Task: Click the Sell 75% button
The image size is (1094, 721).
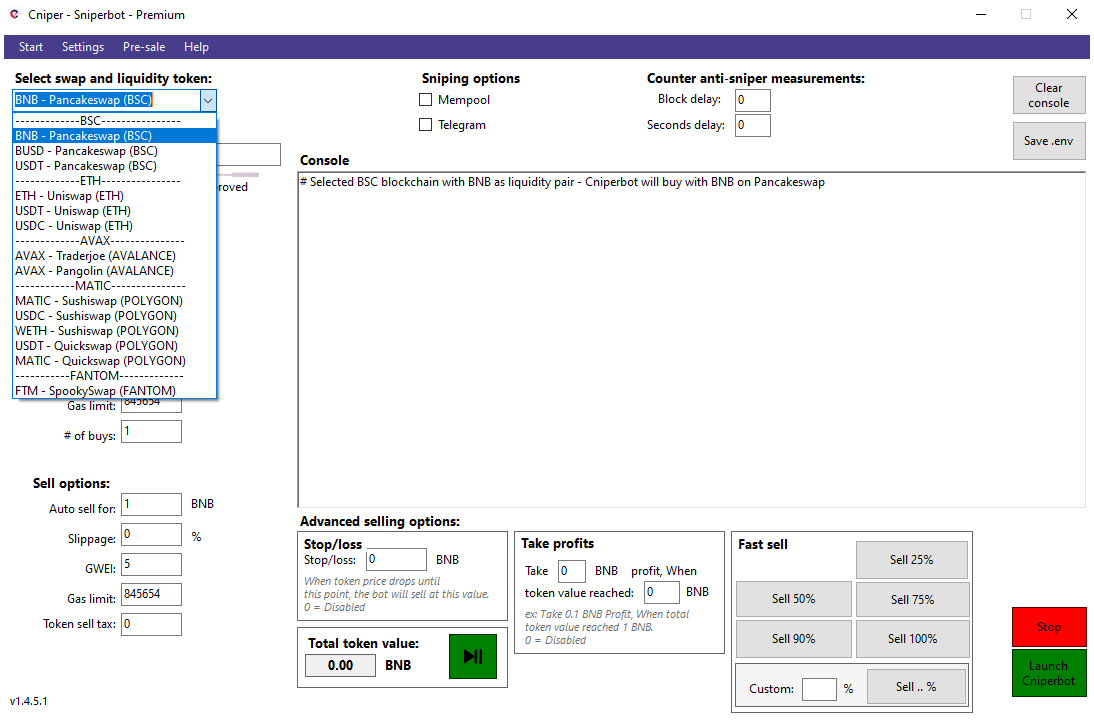Action: pyautogui.click(x=913, y=600)
